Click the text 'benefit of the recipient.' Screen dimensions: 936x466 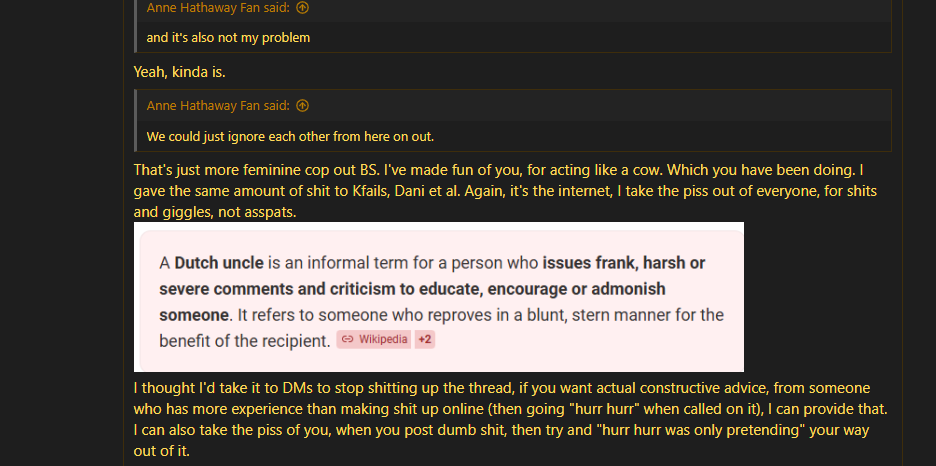coord(245,341)
